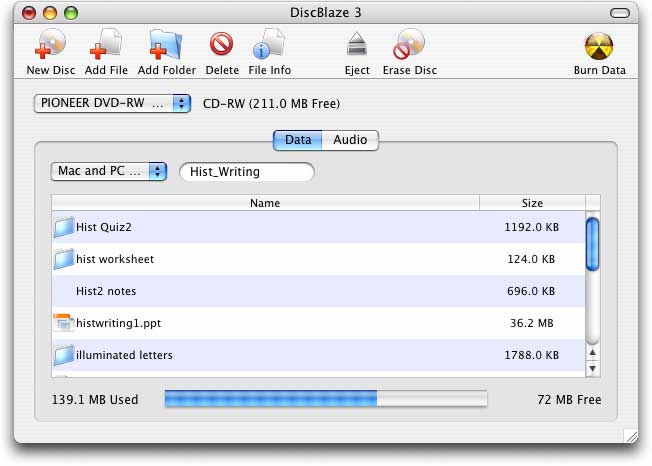
Task: Open File Info from the toolbar
Action: (269, 44)
